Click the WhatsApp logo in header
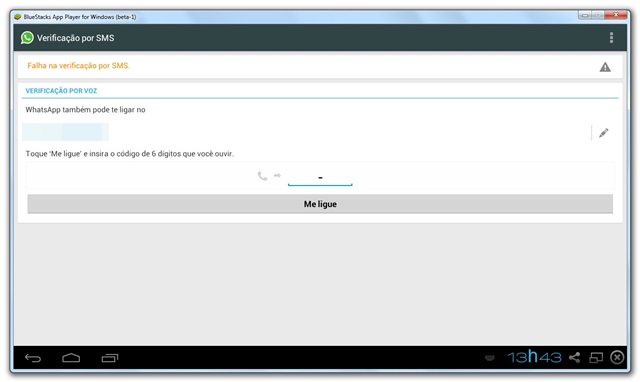 [x=27, y=38]
